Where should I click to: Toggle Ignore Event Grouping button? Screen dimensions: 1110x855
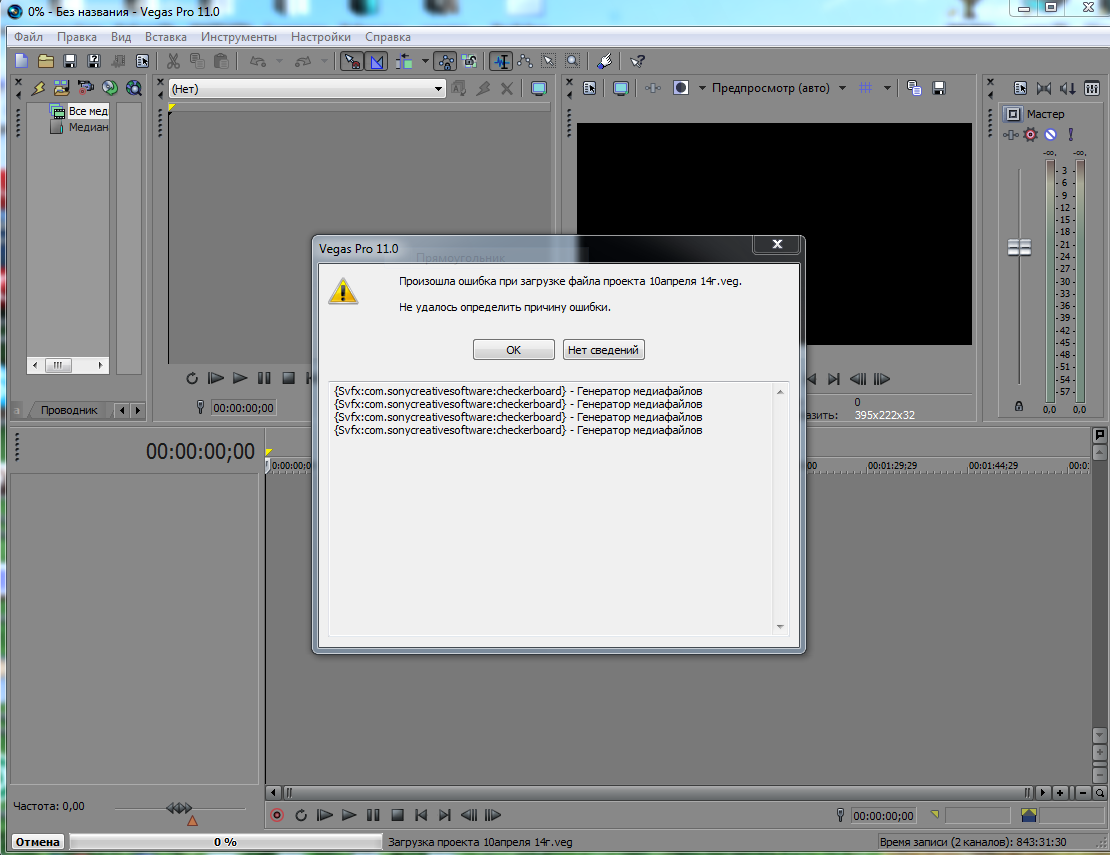point(469,62)
